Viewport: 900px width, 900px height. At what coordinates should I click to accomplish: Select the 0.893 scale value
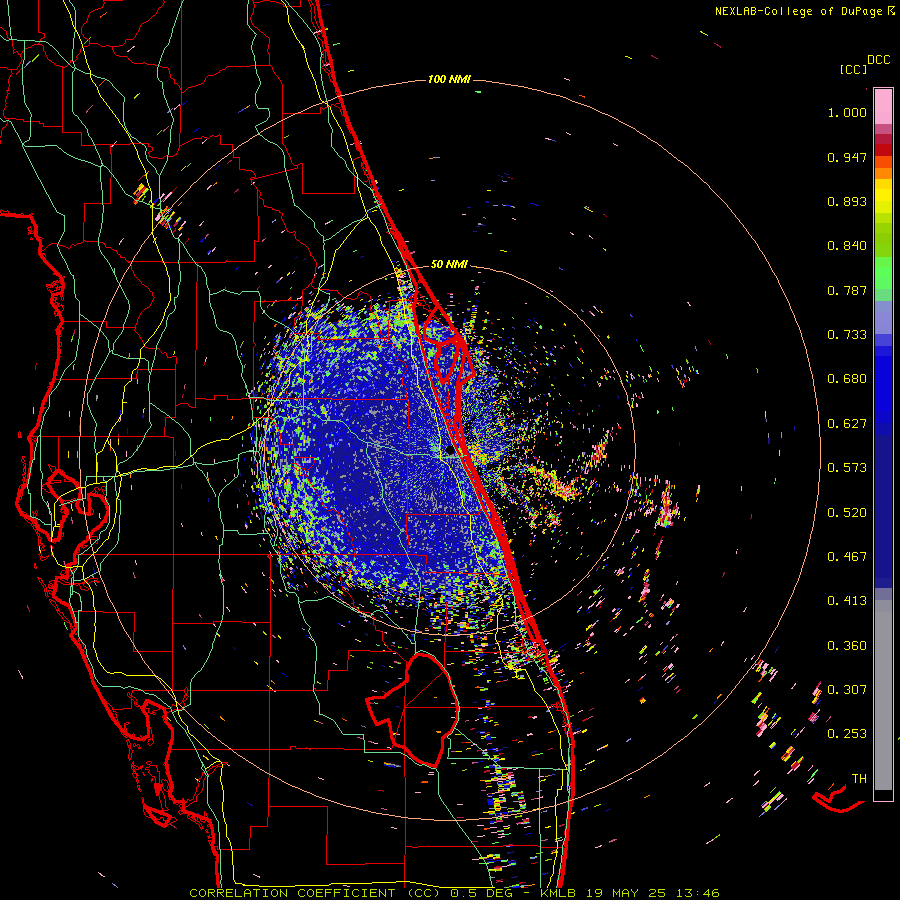(x=847, y=201)
